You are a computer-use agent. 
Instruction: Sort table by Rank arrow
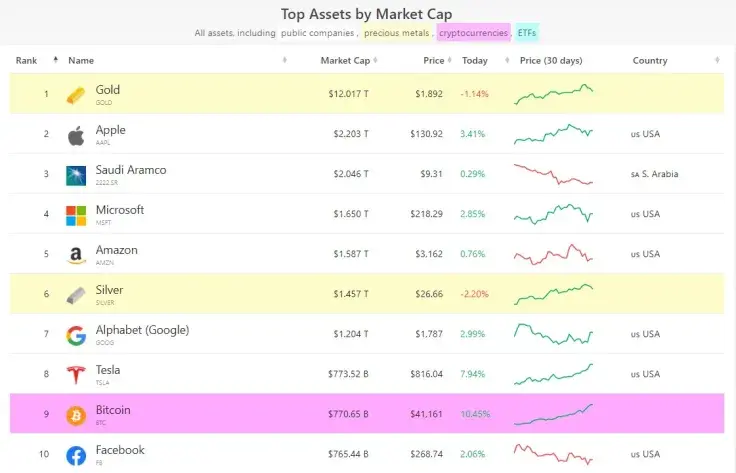(56, 60)
